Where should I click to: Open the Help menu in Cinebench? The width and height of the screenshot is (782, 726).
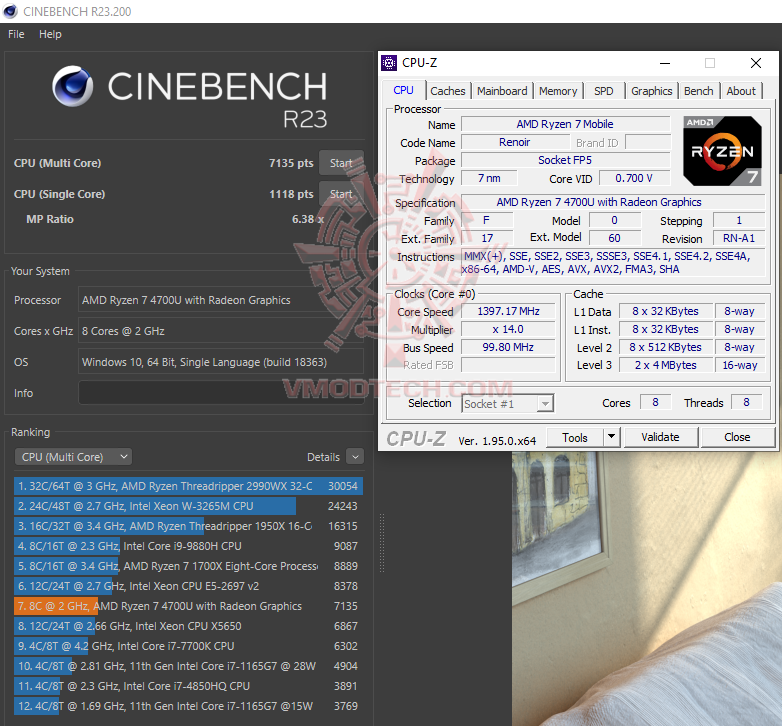coord(50,34)
